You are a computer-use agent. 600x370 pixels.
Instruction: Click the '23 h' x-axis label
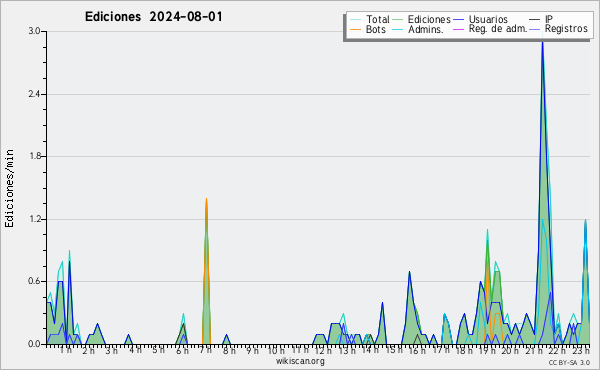[581, 350]
